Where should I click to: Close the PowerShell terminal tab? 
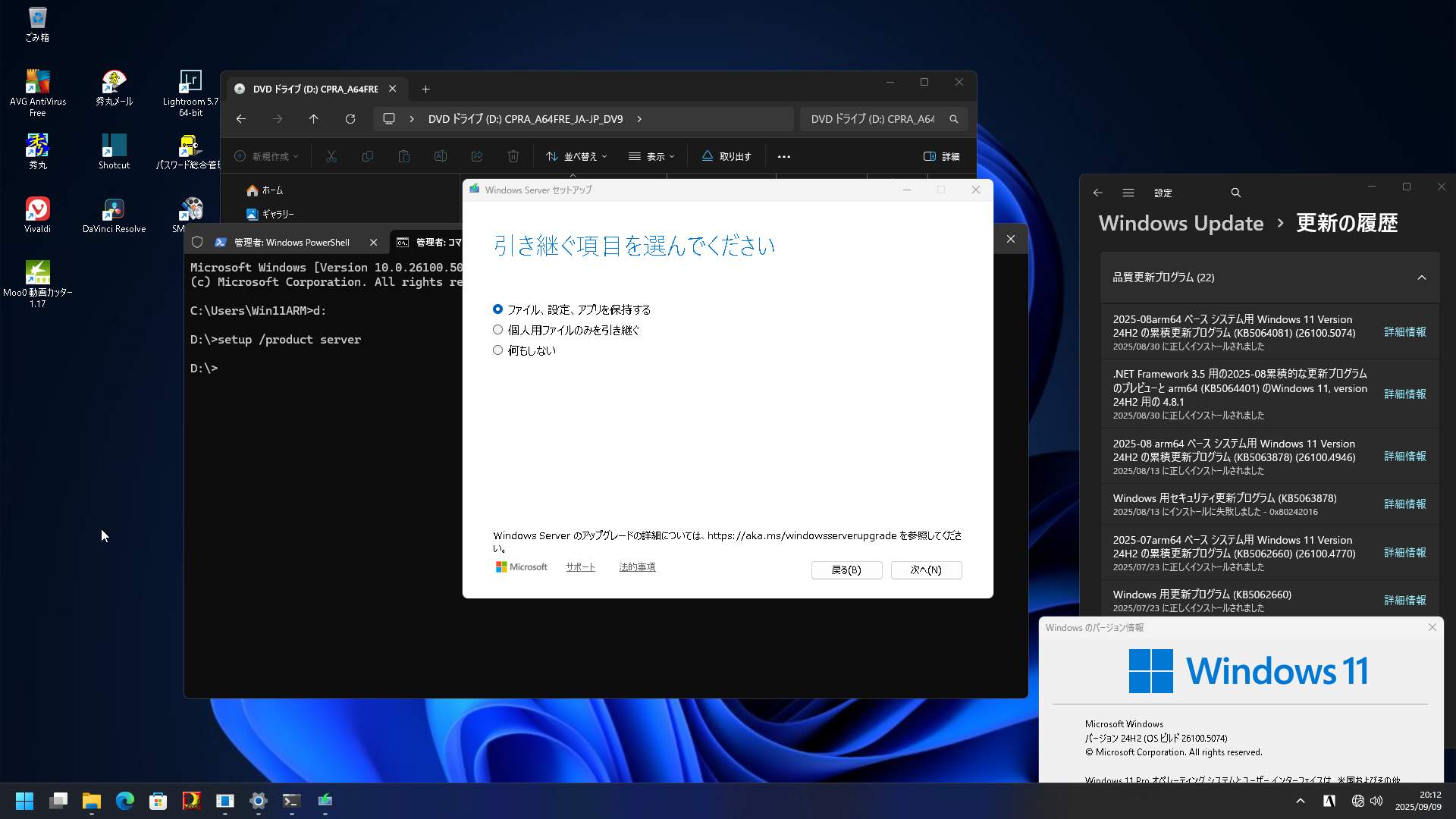(373, 242)
